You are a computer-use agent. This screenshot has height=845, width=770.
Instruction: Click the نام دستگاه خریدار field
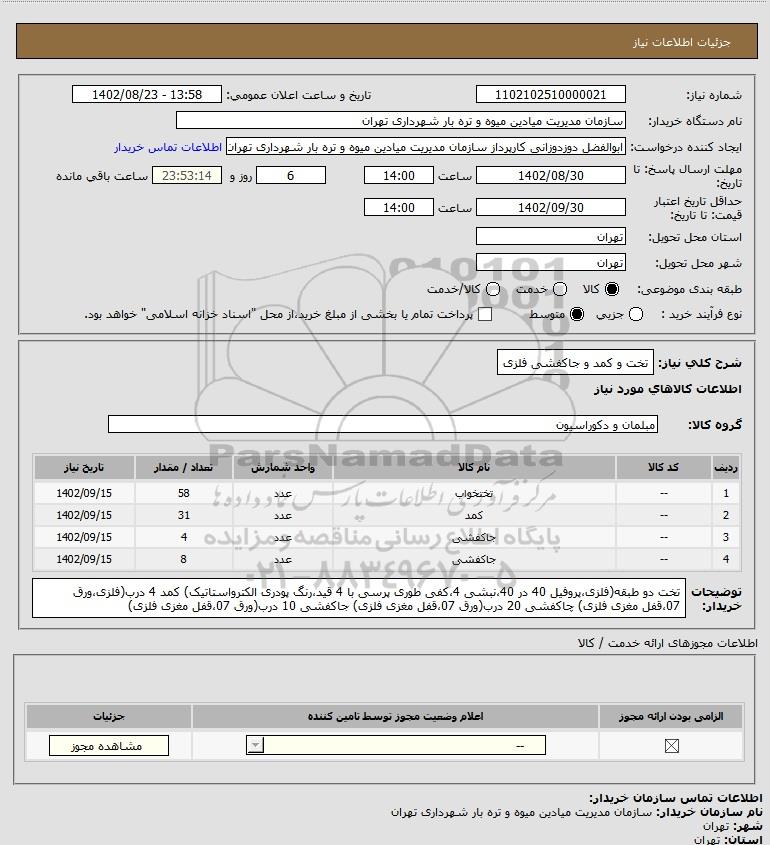coord(400,121)
